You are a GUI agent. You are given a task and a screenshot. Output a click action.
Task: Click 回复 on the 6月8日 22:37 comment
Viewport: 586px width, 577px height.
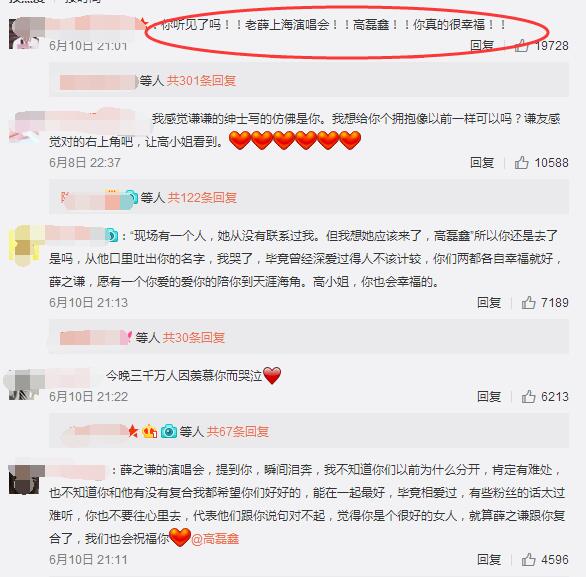point(482,163)
